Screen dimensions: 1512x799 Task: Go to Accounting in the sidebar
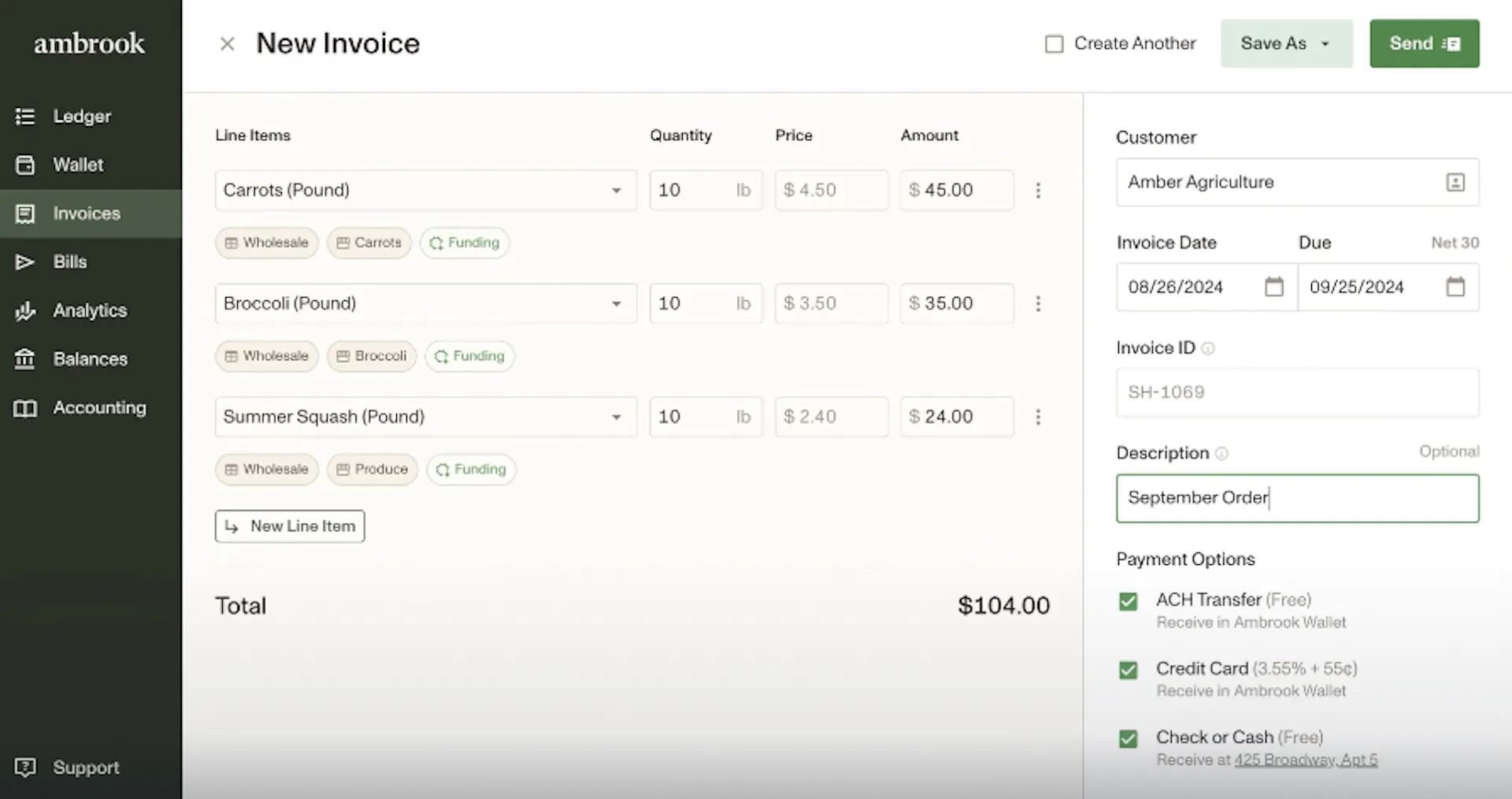91,407
